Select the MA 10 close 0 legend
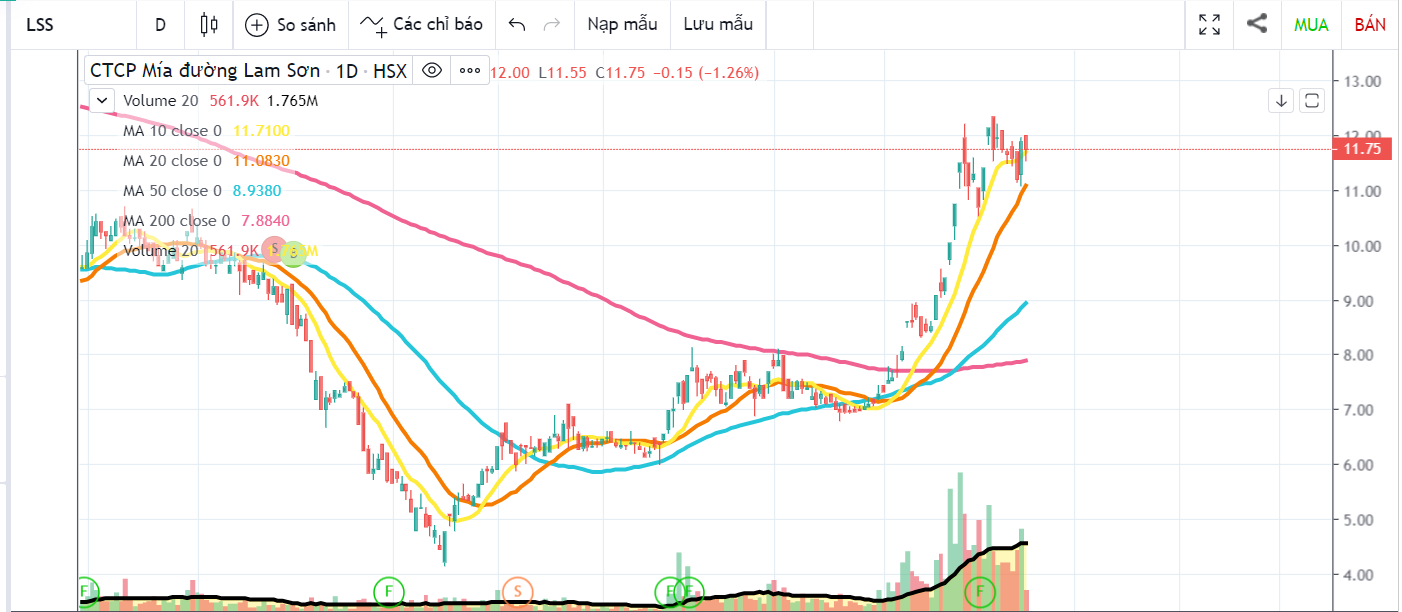The width and height of the screenshot is (1402, 612). [x=172, y=131]
